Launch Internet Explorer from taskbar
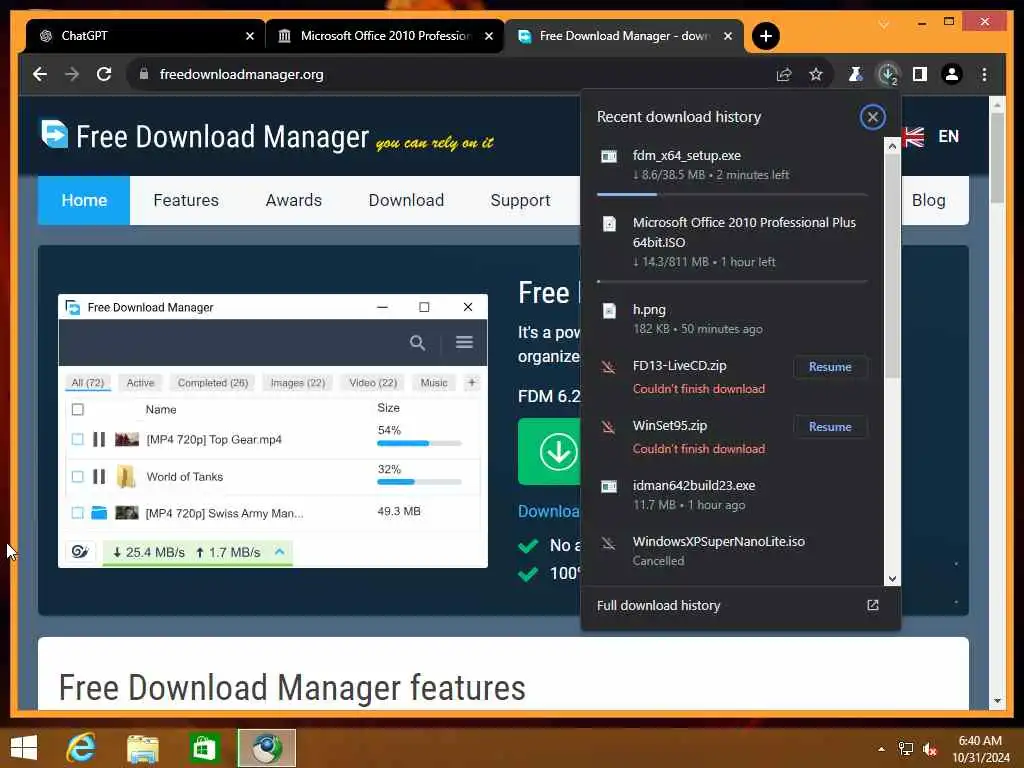The image size is (1024, 768). (82, 748)
